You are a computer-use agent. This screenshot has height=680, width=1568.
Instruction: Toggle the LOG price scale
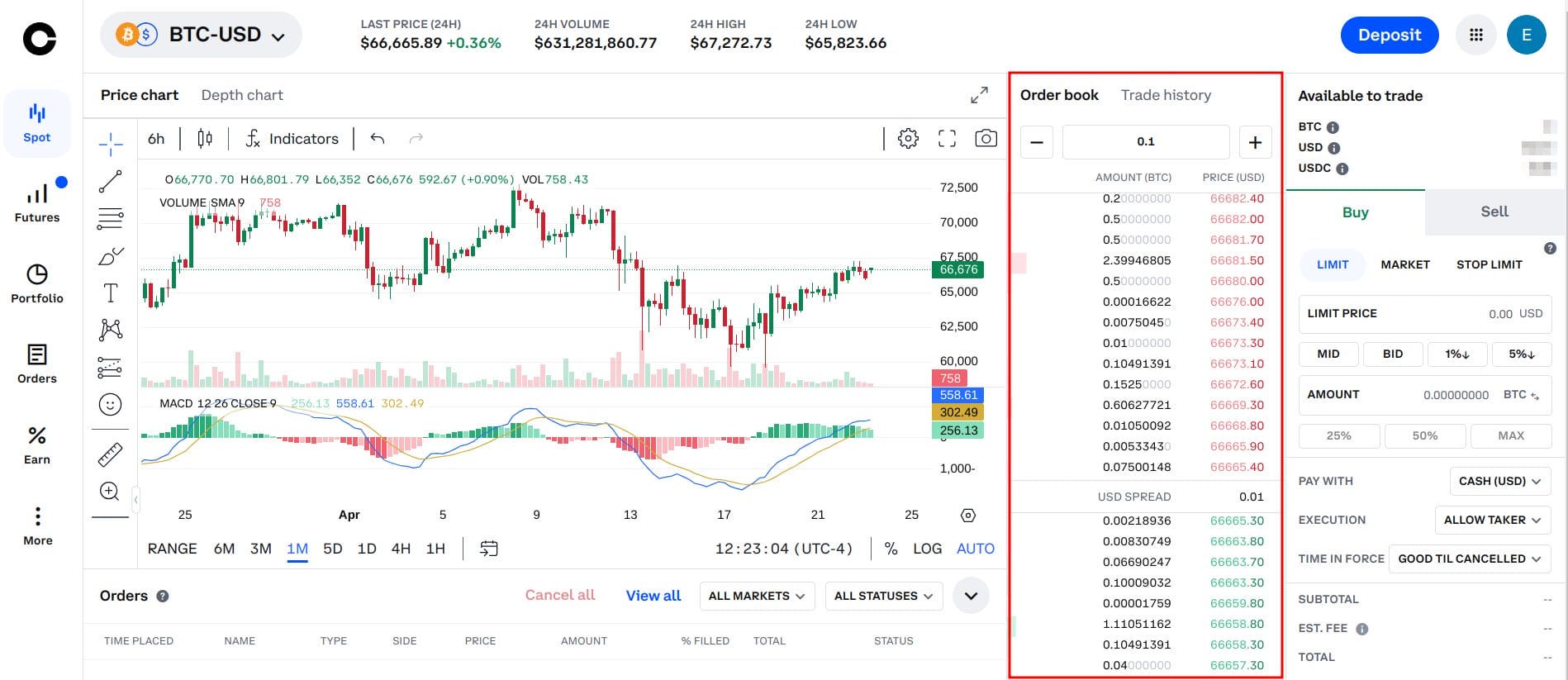pyautogui.click(x=927, y=549)
